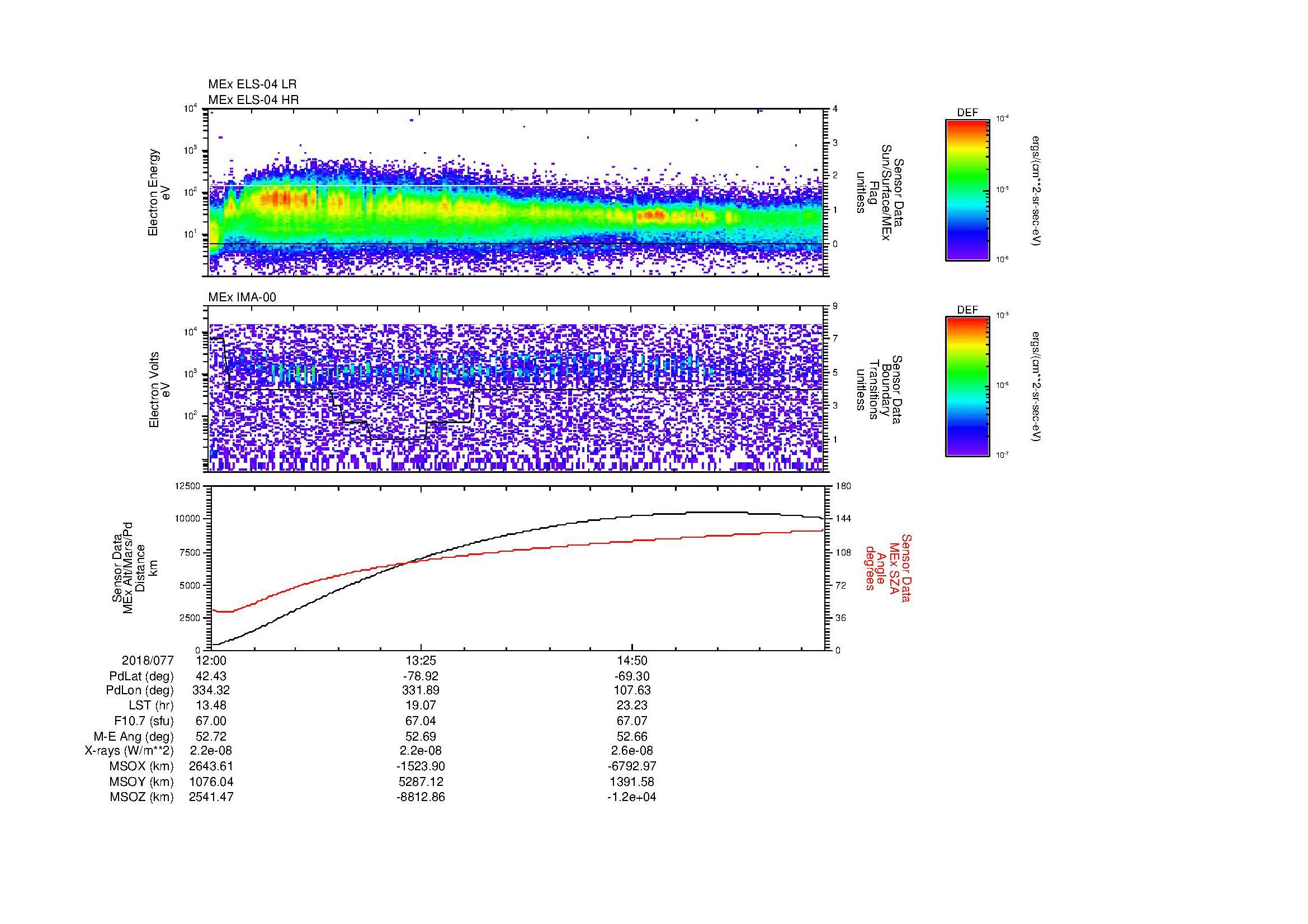Click the 'PdLat (deg)' row label
The width and height of the screenshot is (1308, 924).
click(141, 676)
